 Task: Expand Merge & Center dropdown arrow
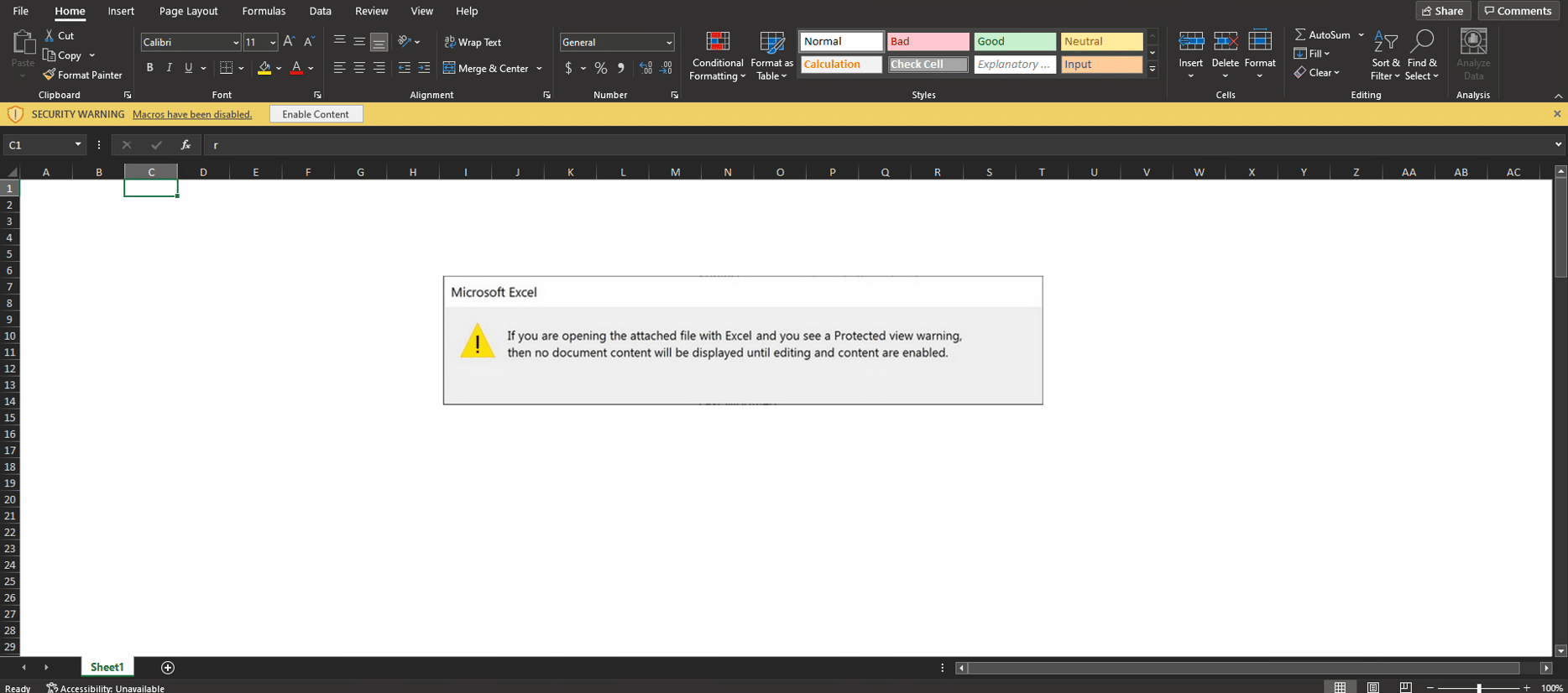click(539, 68)
